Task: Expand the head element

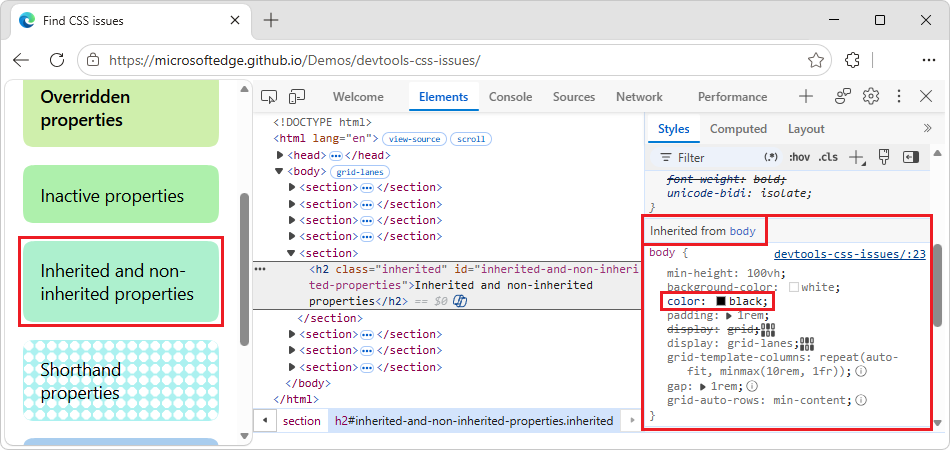Action: pyautogui.click(x=280, y=155)
